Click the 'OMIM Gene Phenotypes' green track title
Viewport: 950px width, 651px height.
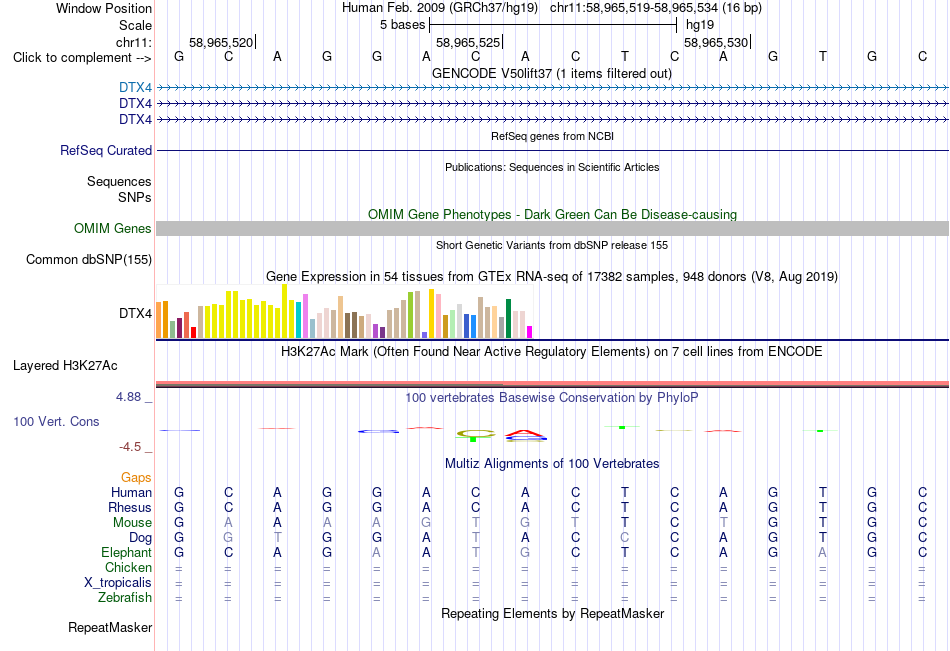[x=553, y=215]
